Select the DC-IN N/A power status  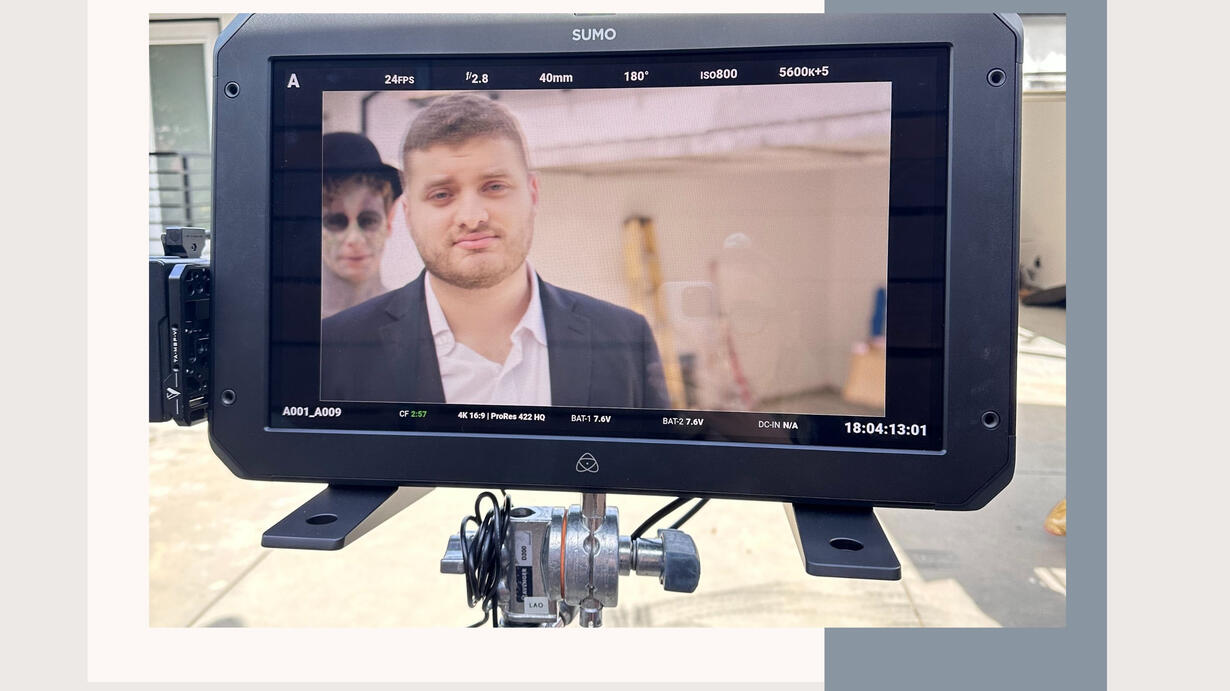(x=778, y=424)
